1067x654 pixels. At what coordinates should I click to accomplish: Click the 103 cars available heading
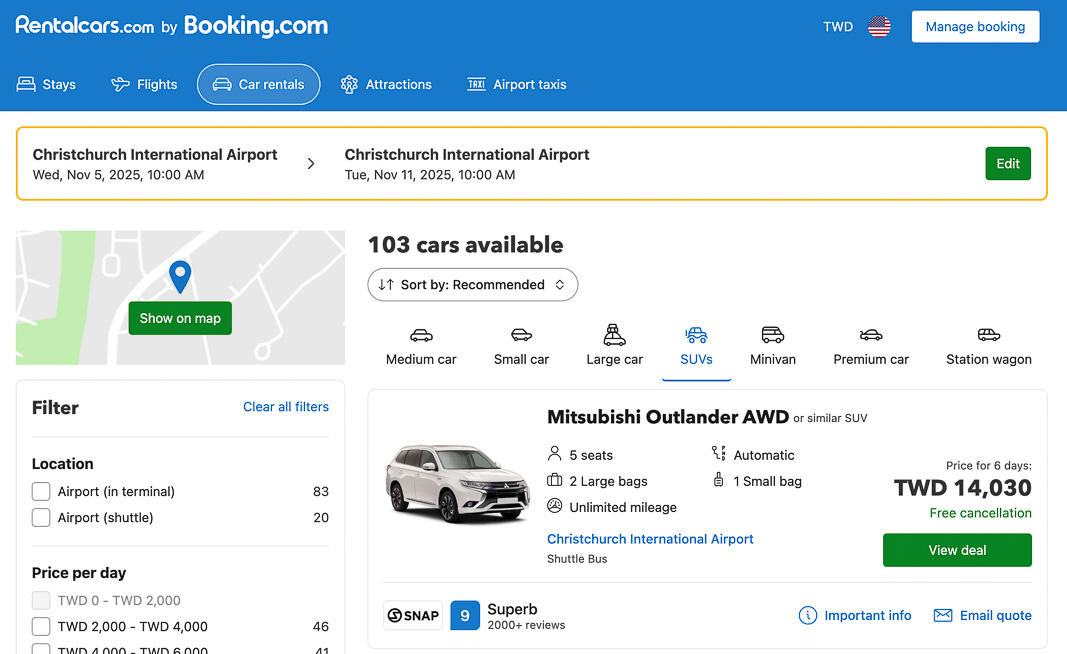465,245
